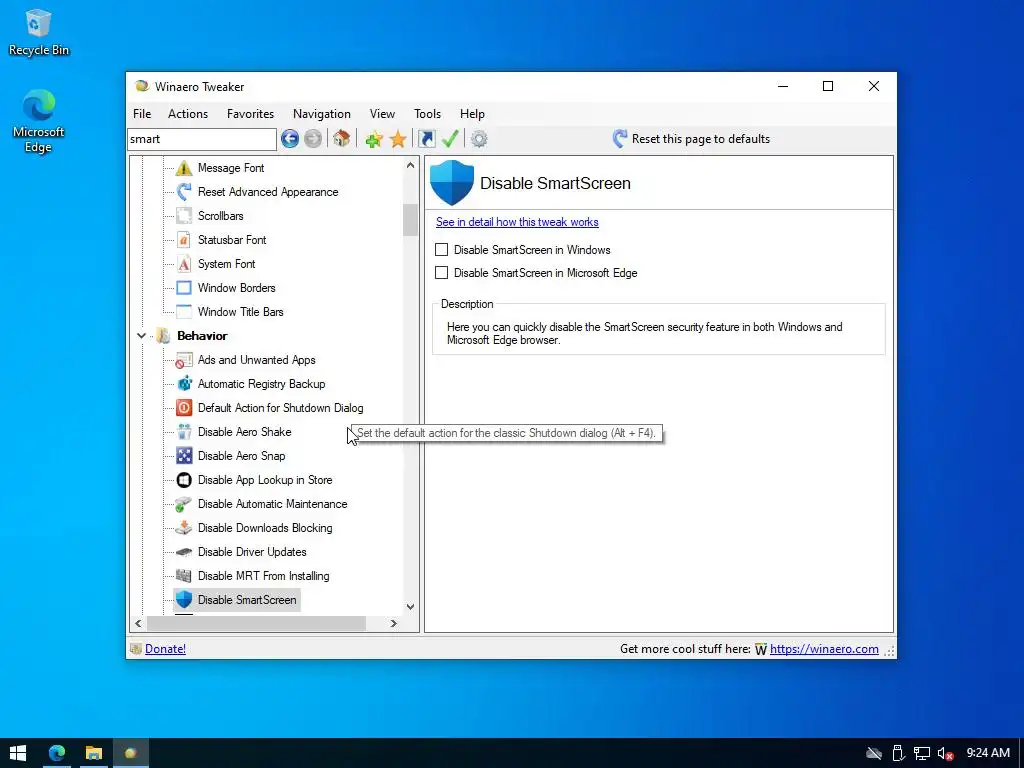This screenshot has height=768, width=1024.
Task: Click the Message Font warning icon
Action: coord(184,168)
